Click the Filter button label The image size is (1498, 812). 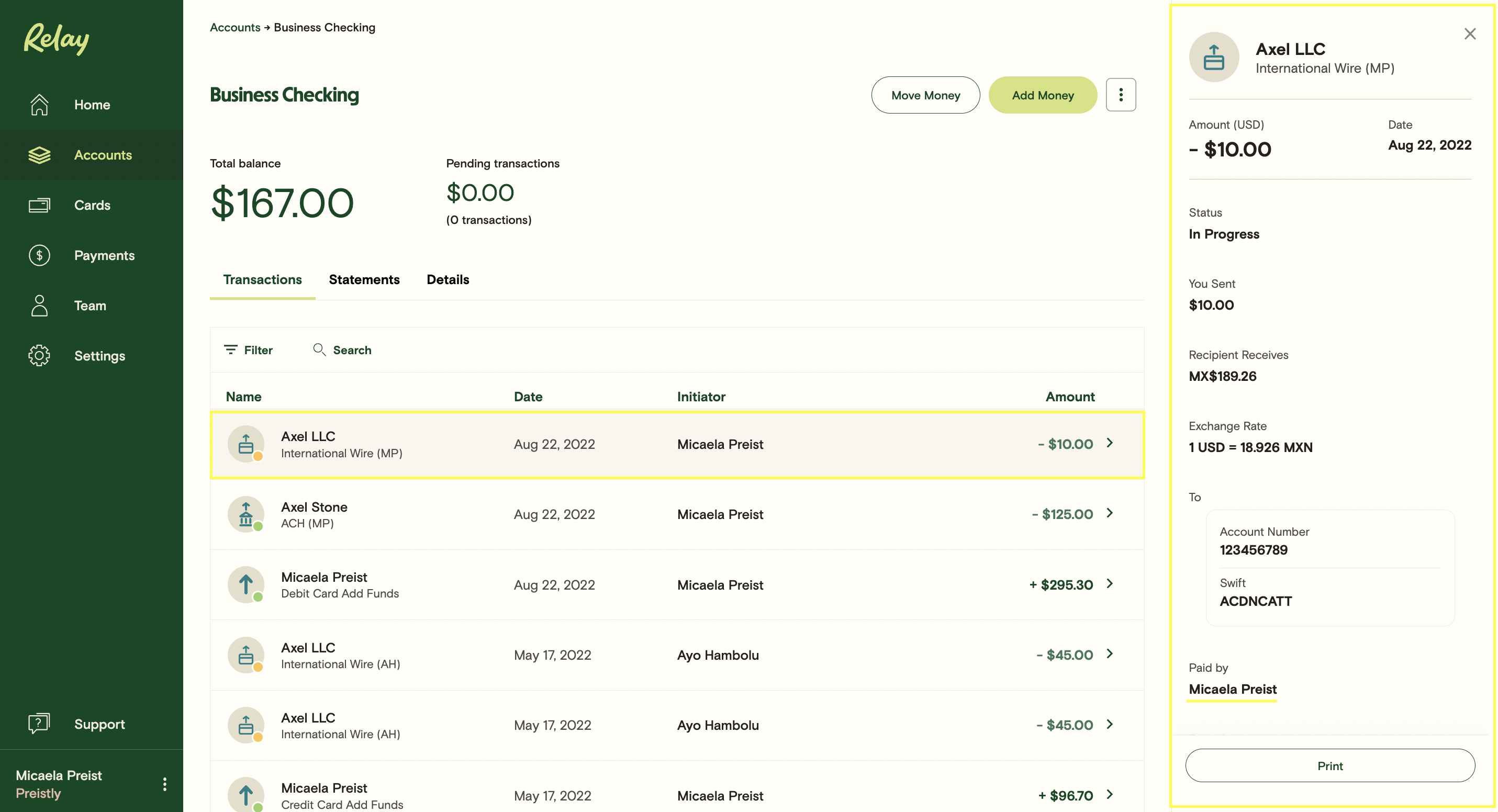pos(258,350)
